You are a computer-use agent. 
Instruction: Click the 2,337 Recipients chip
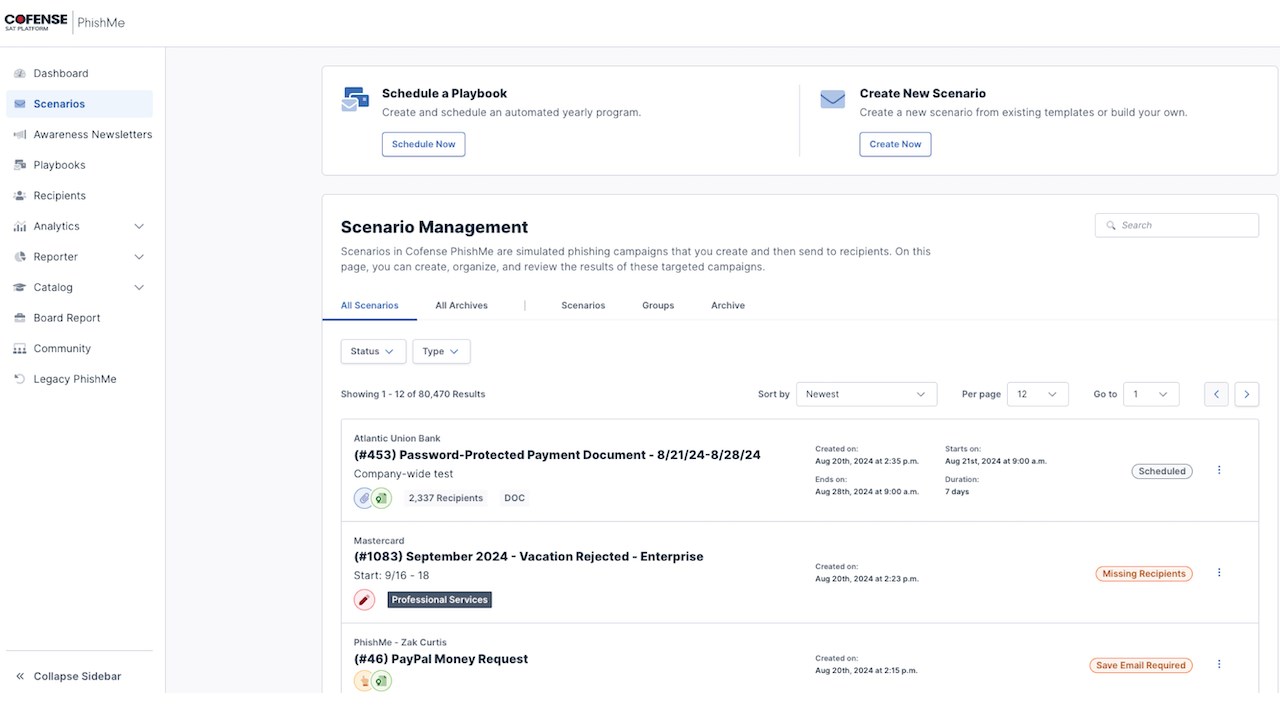click(445, 498)
